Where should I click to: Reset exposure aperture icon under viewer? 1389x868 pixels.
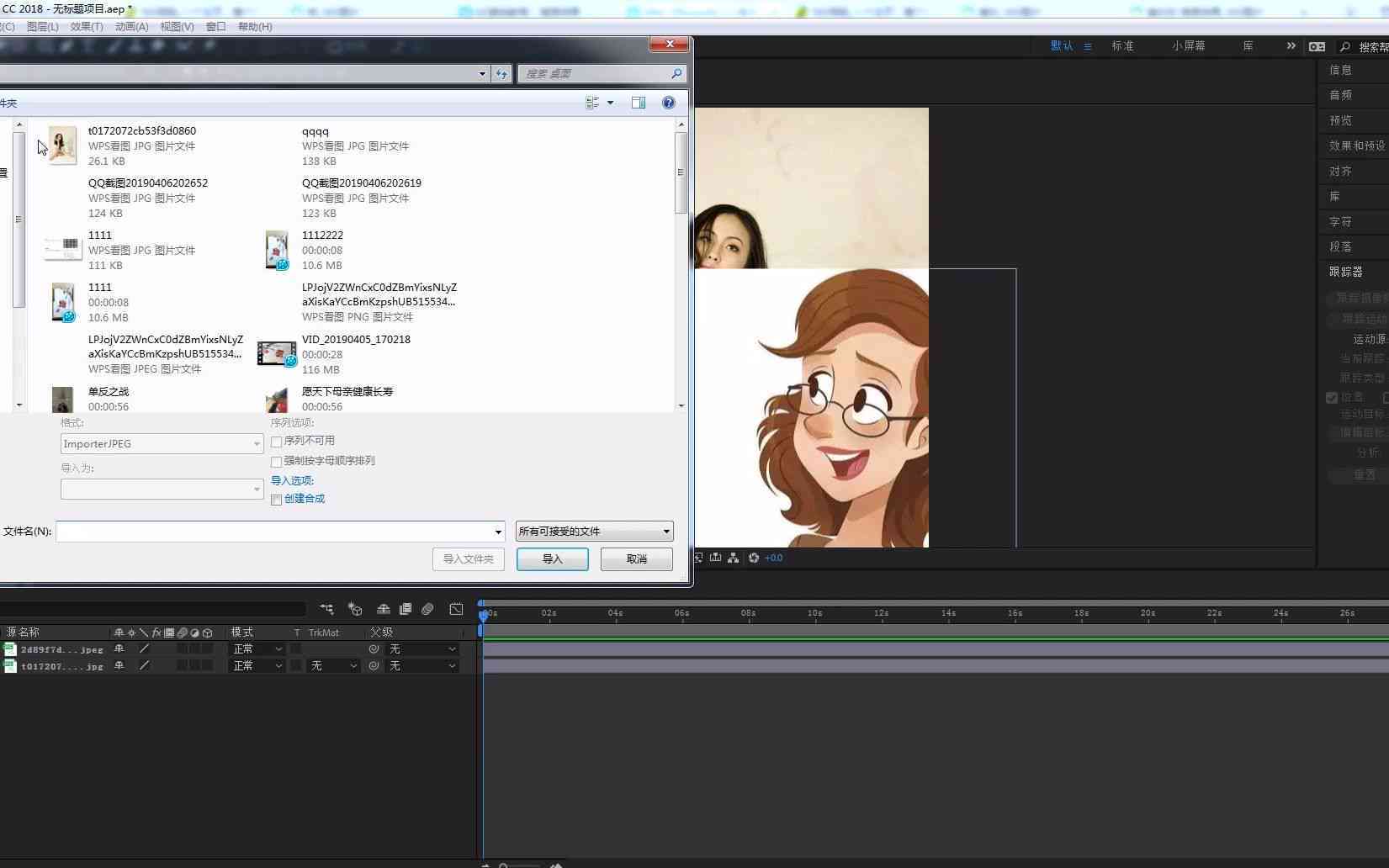point(754,558)
